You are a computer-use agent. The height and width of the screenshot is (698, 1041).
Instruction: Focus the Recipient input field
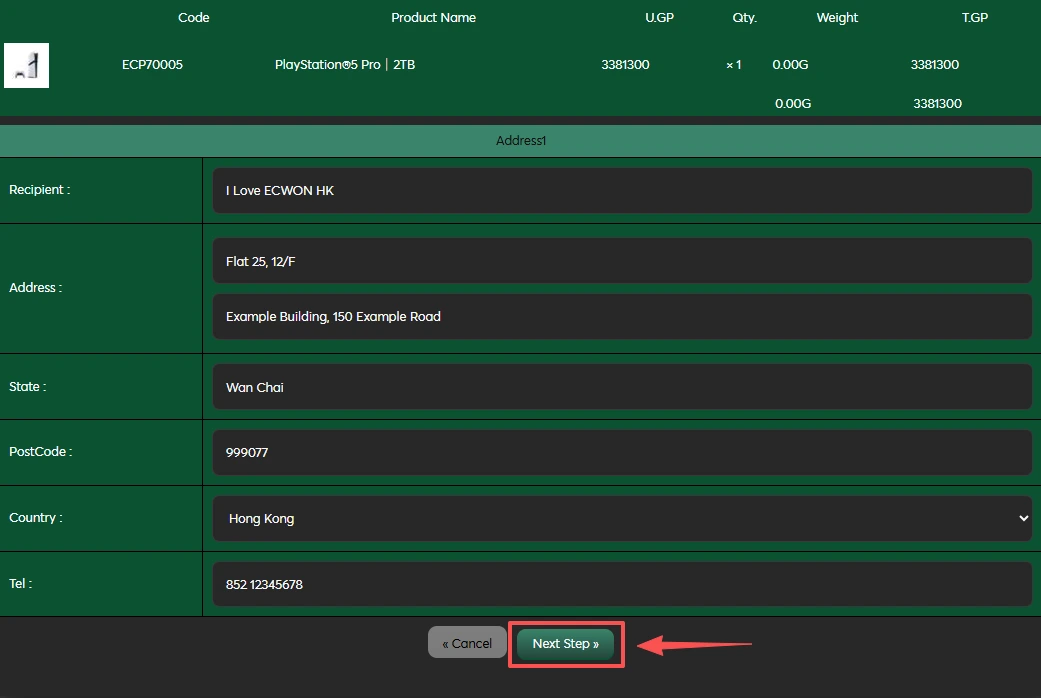click(621, 190)
